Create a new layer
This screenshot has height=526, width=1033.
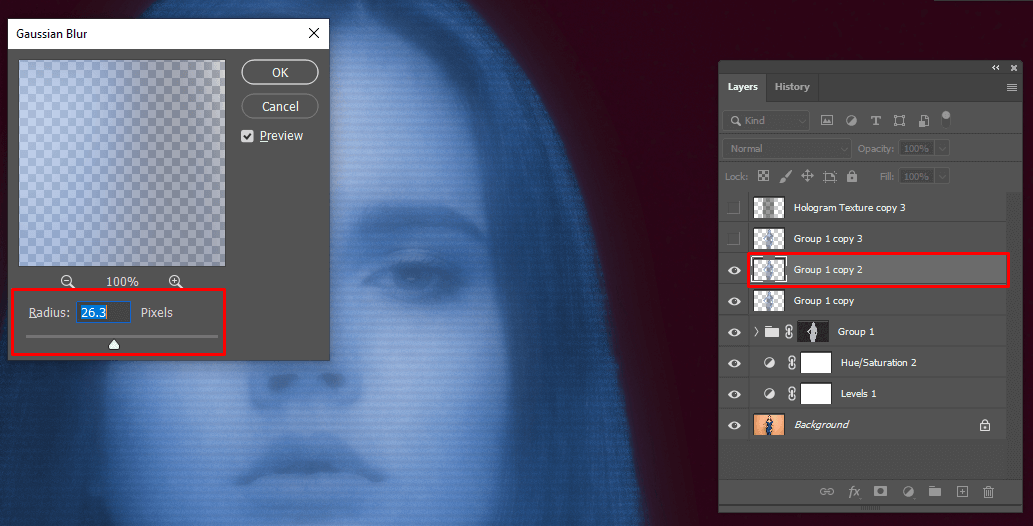pyautogui.click(x=962, y=491)
